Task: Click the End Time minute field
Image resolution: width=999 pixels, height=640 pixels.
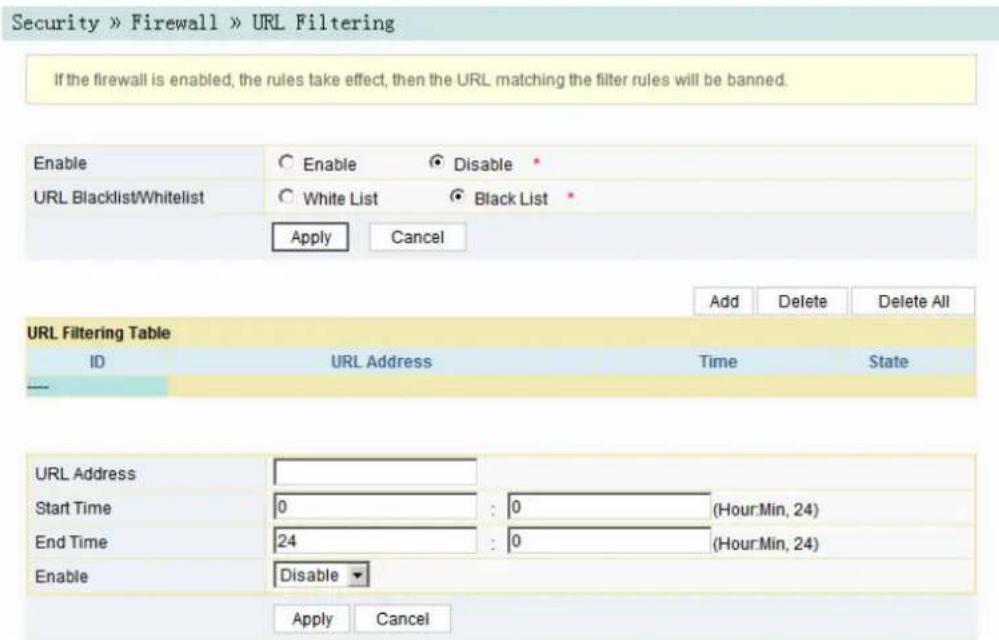Action: 608,541
